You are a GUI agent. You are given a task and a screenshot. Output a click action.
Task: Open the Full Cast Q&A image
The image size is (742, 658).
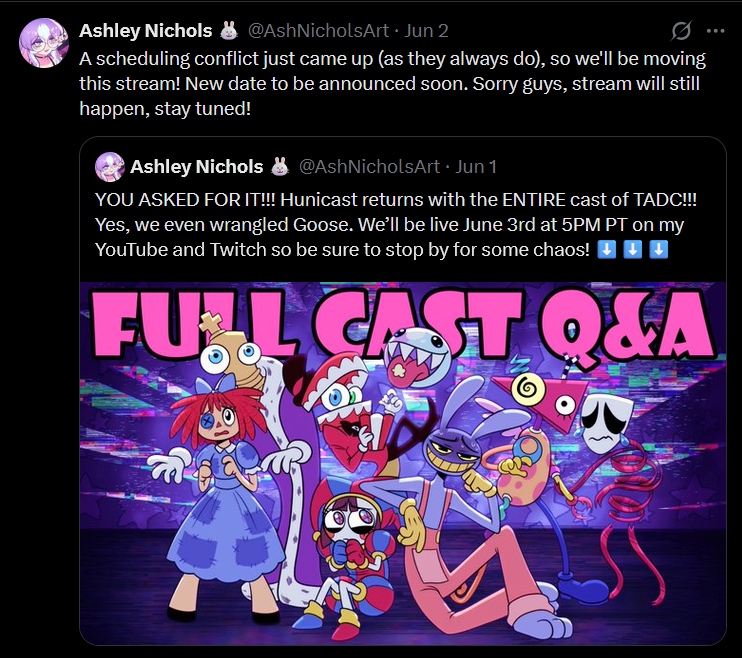click(403, 463)
